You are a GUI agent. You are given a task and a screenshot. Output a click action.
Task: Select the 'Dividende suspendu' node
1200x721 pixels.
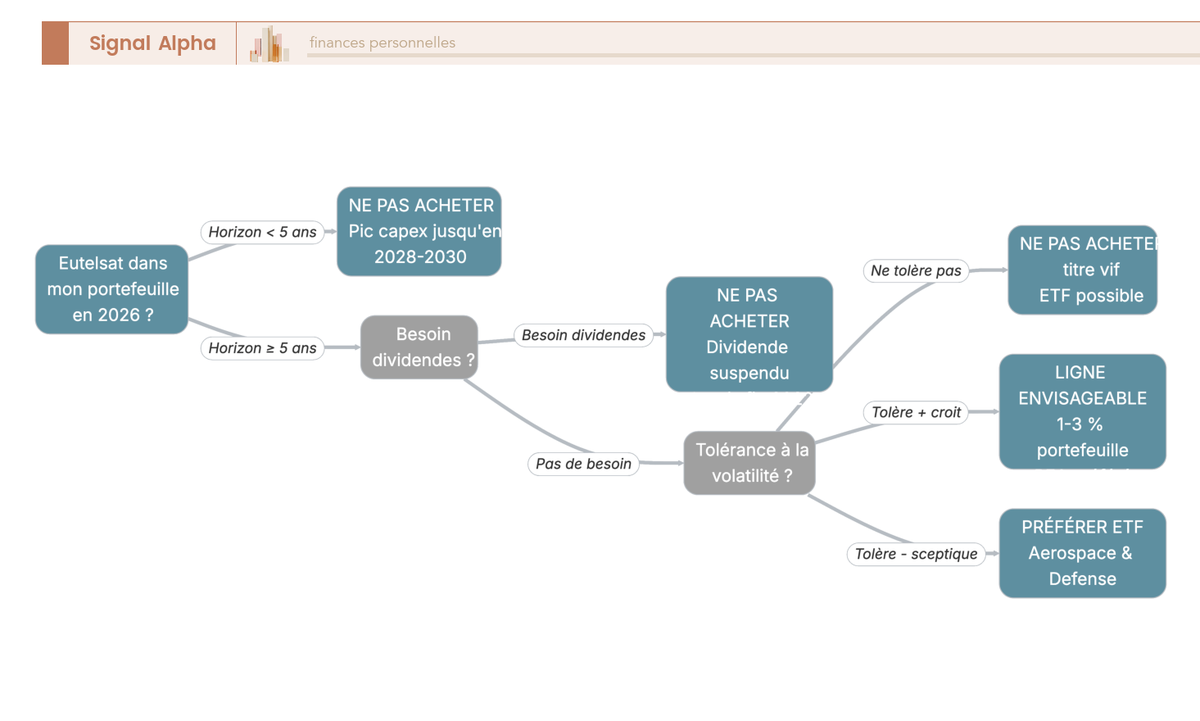(x=749, y=334)
